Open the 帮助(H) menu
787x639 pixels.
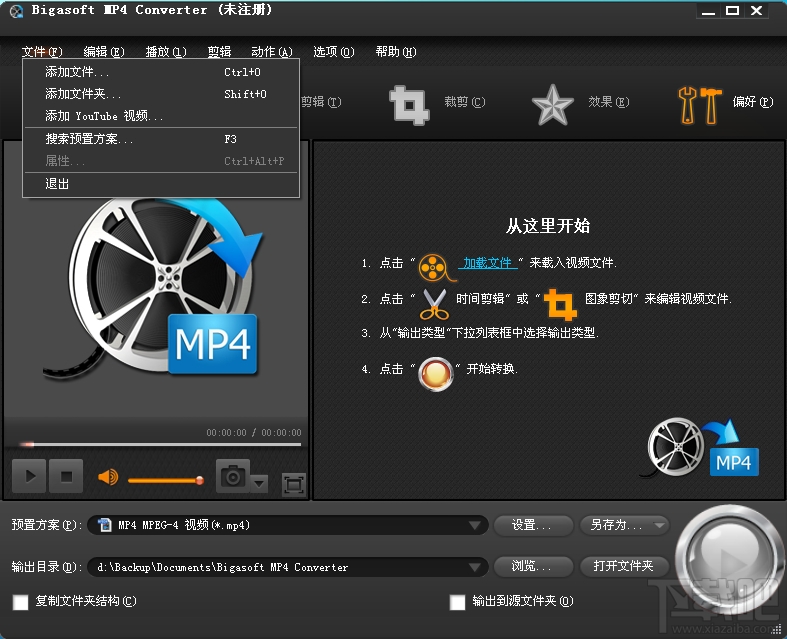[x=396, y=52]
